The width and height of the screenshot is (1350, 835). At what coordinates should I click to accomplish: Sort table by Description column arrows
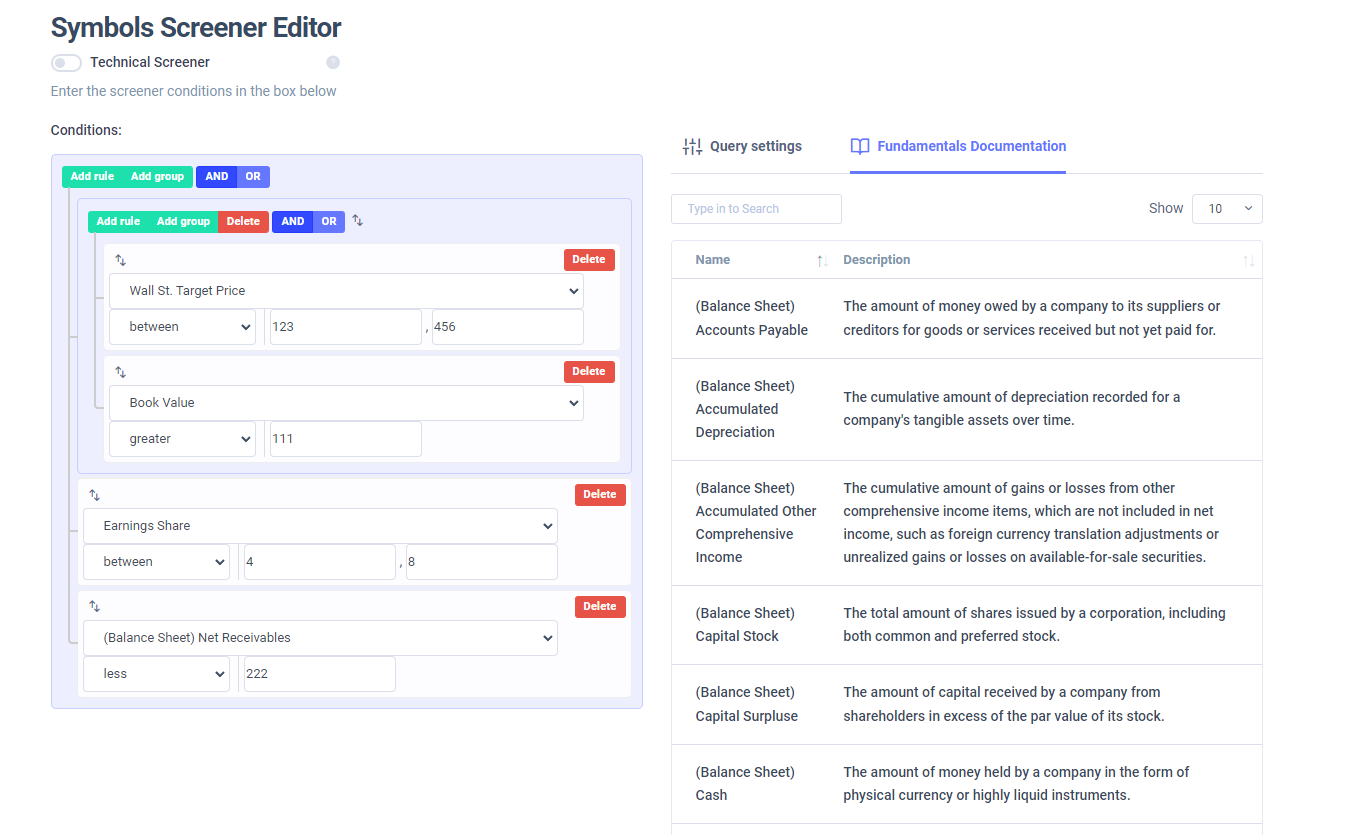[1248, 260]
